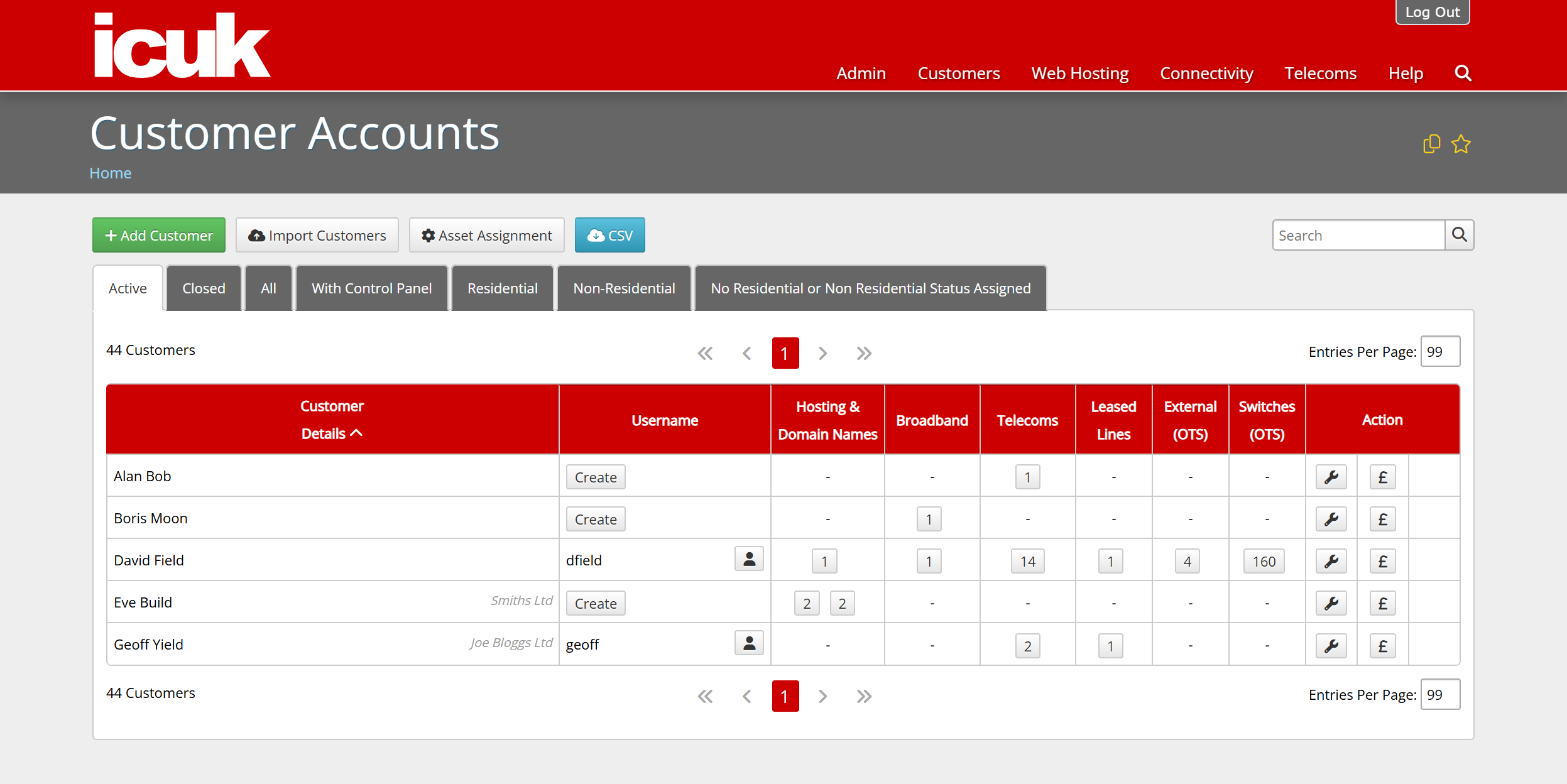Open Geoff Yield's 2 telecoms count
Screen dimensions: 1567x784
point(1027,646)
